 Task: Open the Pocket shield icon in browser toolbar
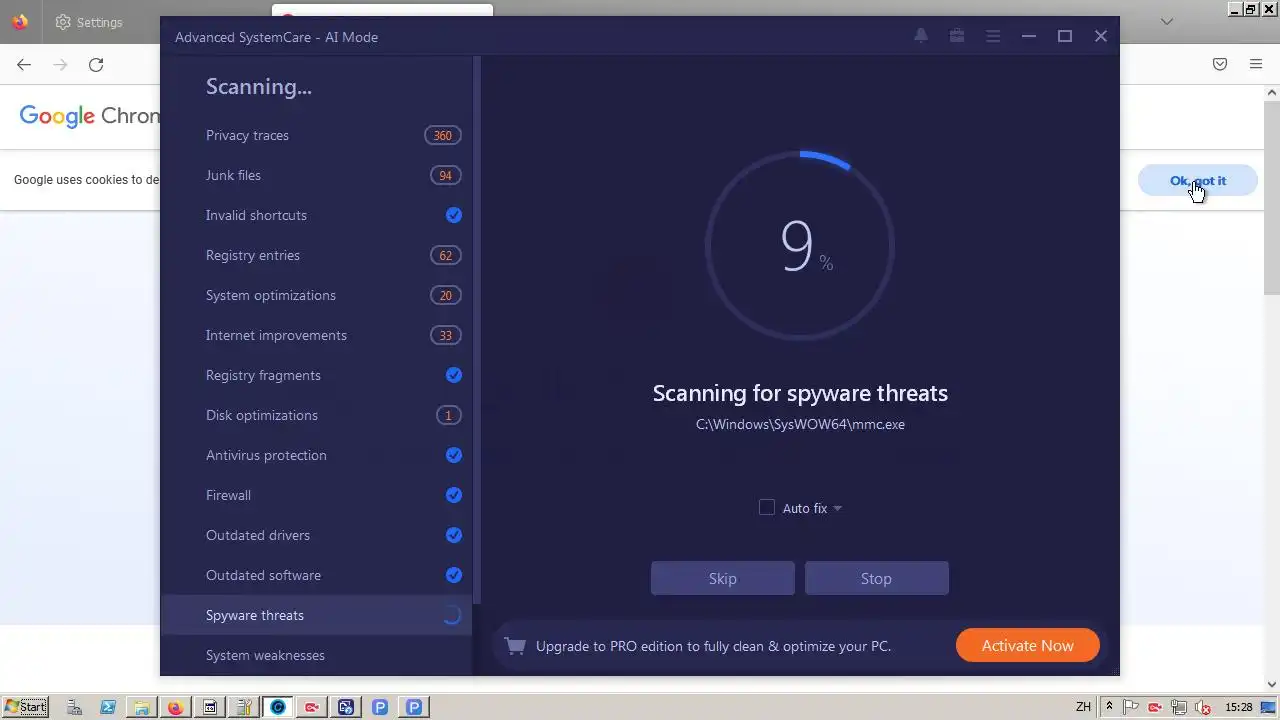1220,64
